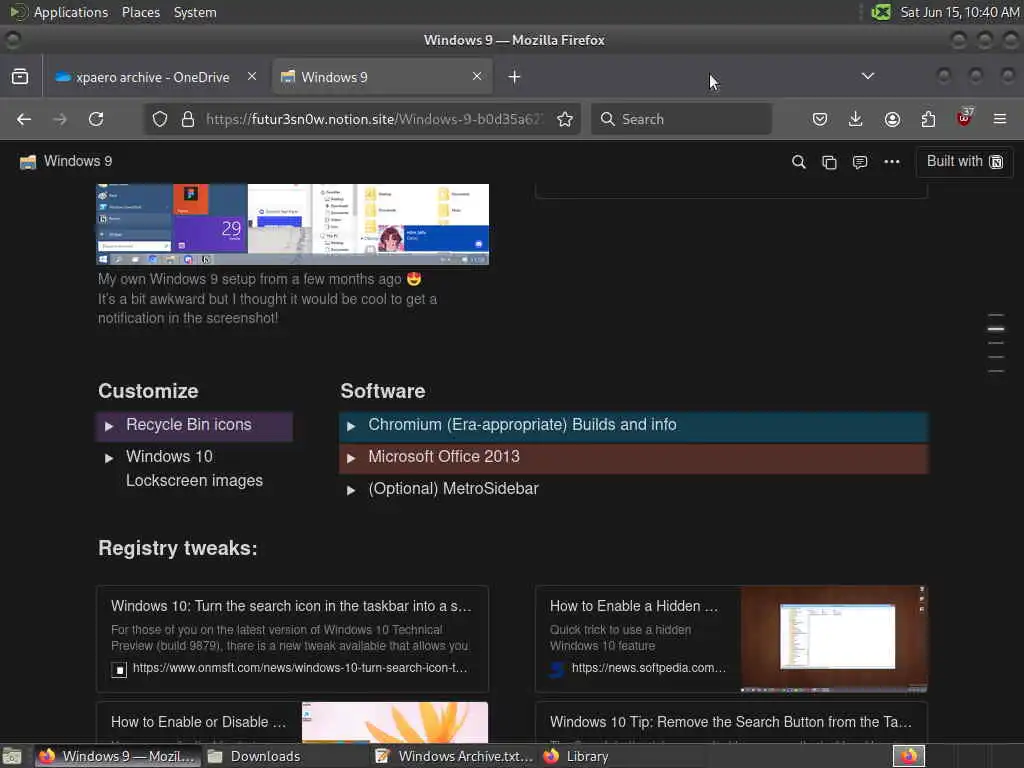Open the Downloads toolbar icon
1024x768 pixels.
856,119
